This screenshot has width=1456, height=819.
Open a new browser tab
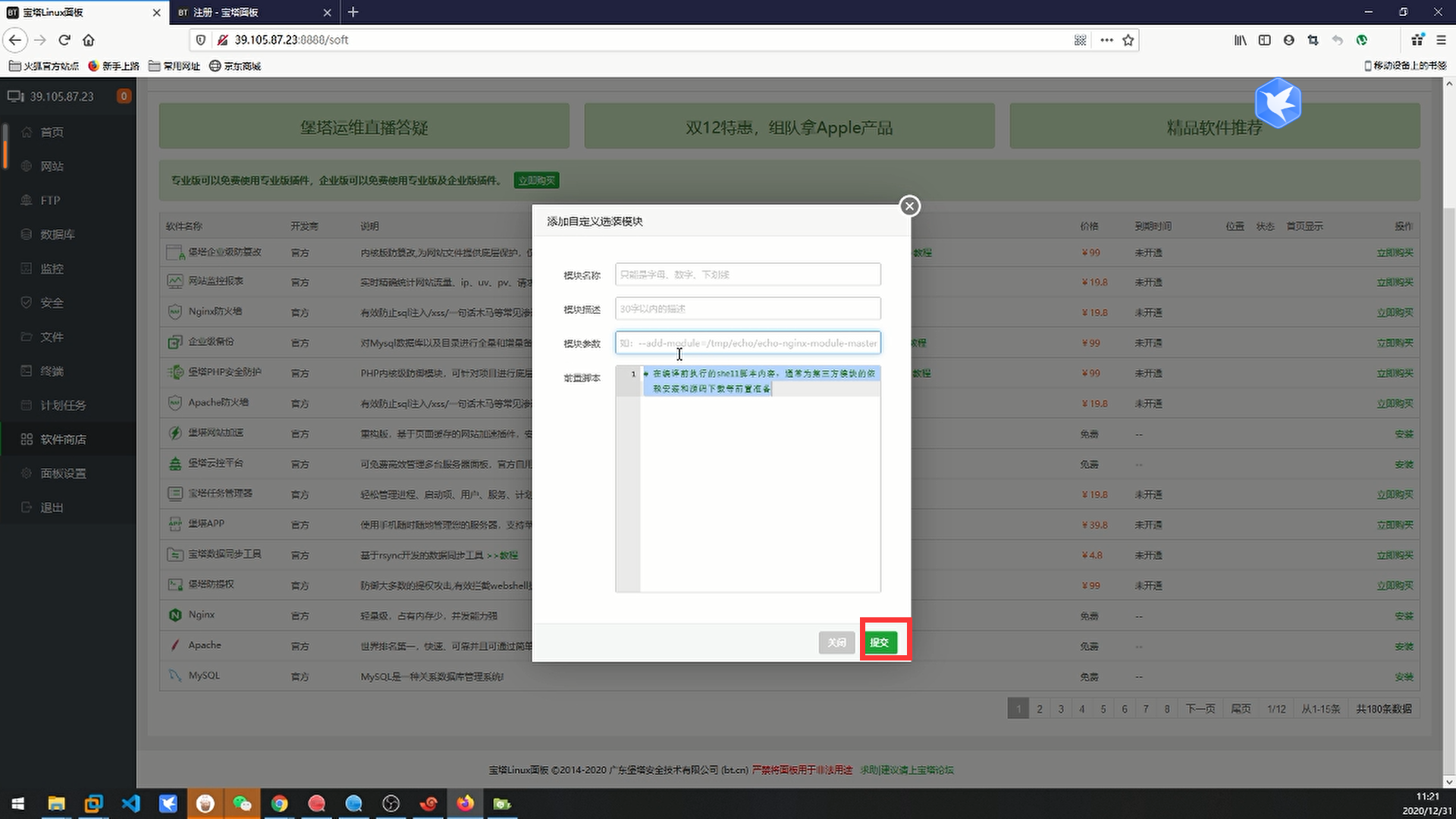(x=353, y=12)
